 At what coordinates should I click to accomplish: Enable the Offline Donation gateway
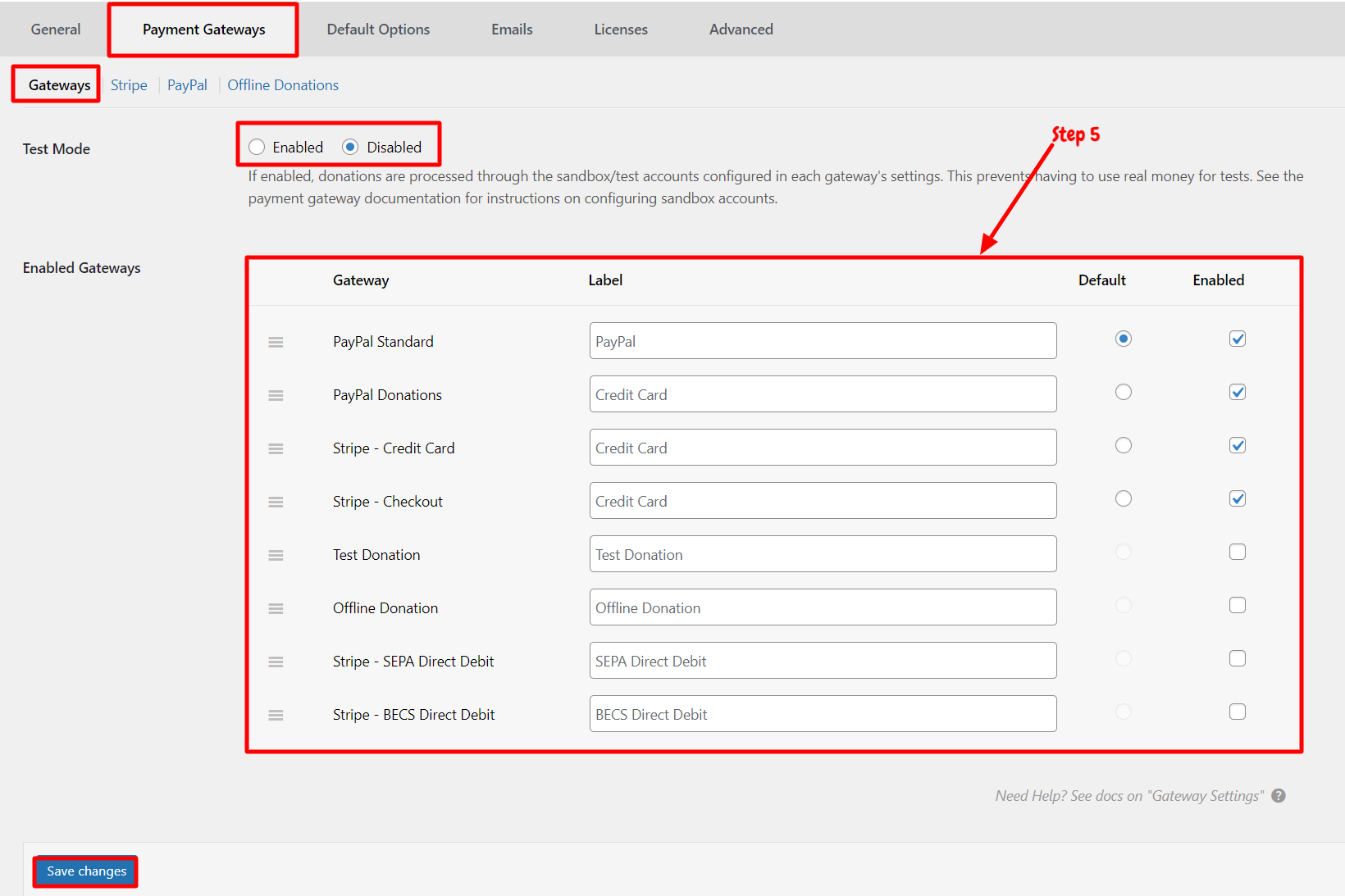coord(1238,605)
